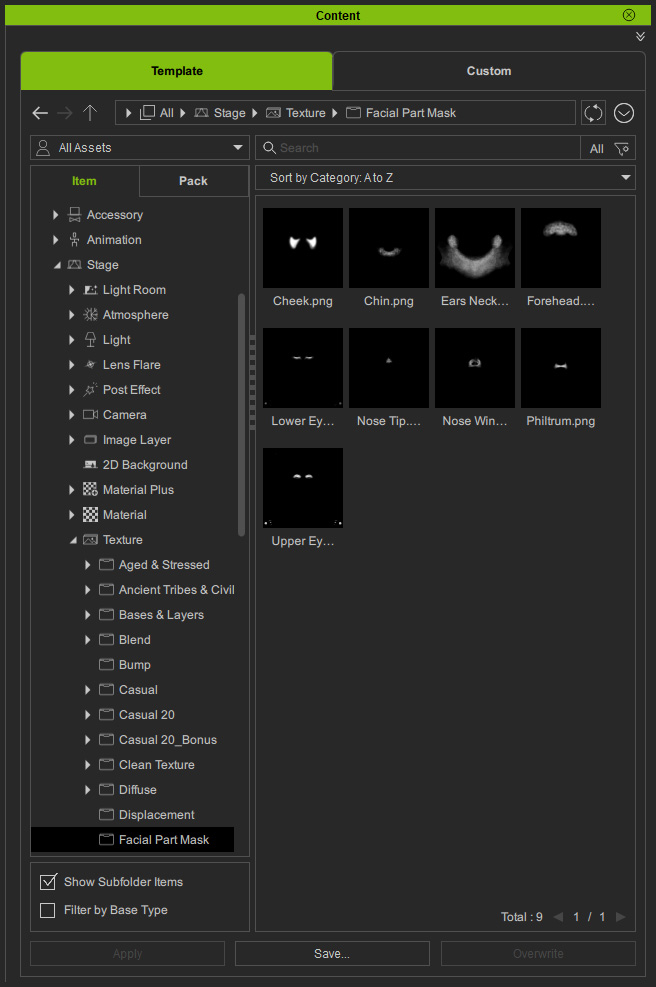This screenshot has width=656, height=987.
Task: Collapse panel with double chevron icon
Action: pos(640,36)
